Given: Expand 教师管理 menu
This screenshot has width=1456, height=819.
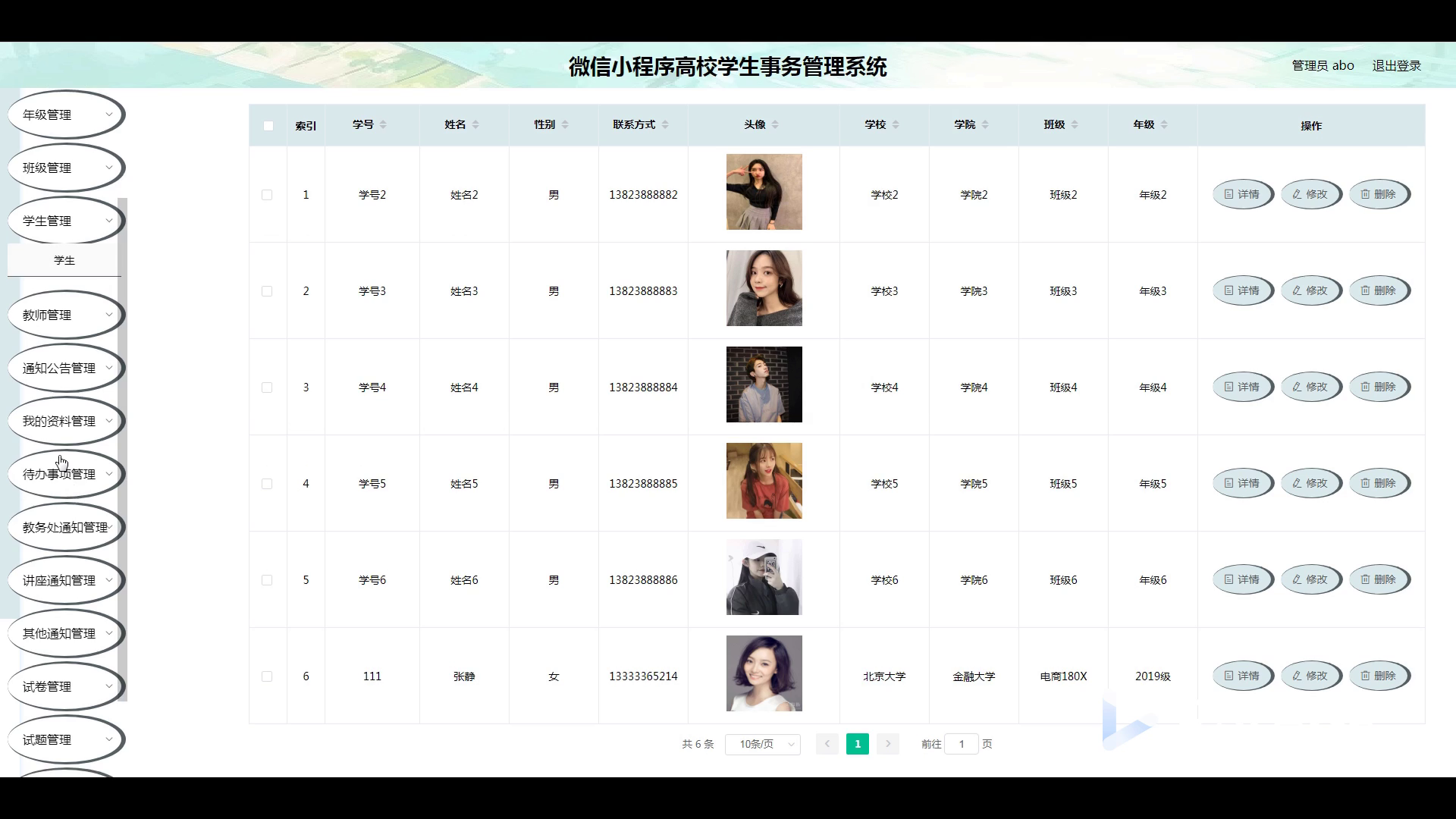Looking at the screenshot, I should 66,315.
